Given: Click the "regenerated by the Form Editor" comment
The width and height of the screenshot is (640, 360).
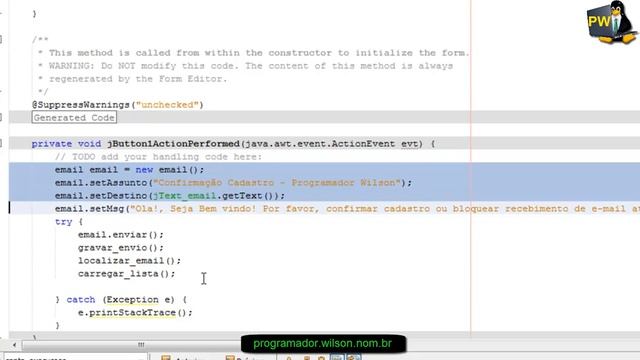Looking at the screenshot, I should click(x=133, y=79).
